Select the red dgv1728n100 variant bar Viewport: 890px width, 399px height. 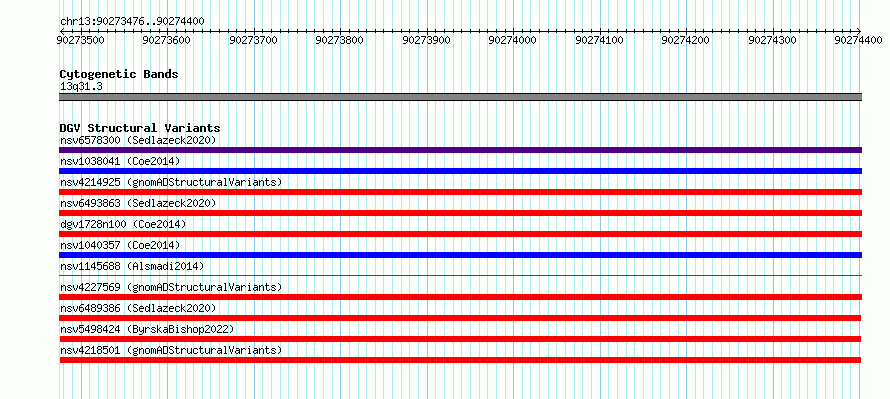coord(460,234)
